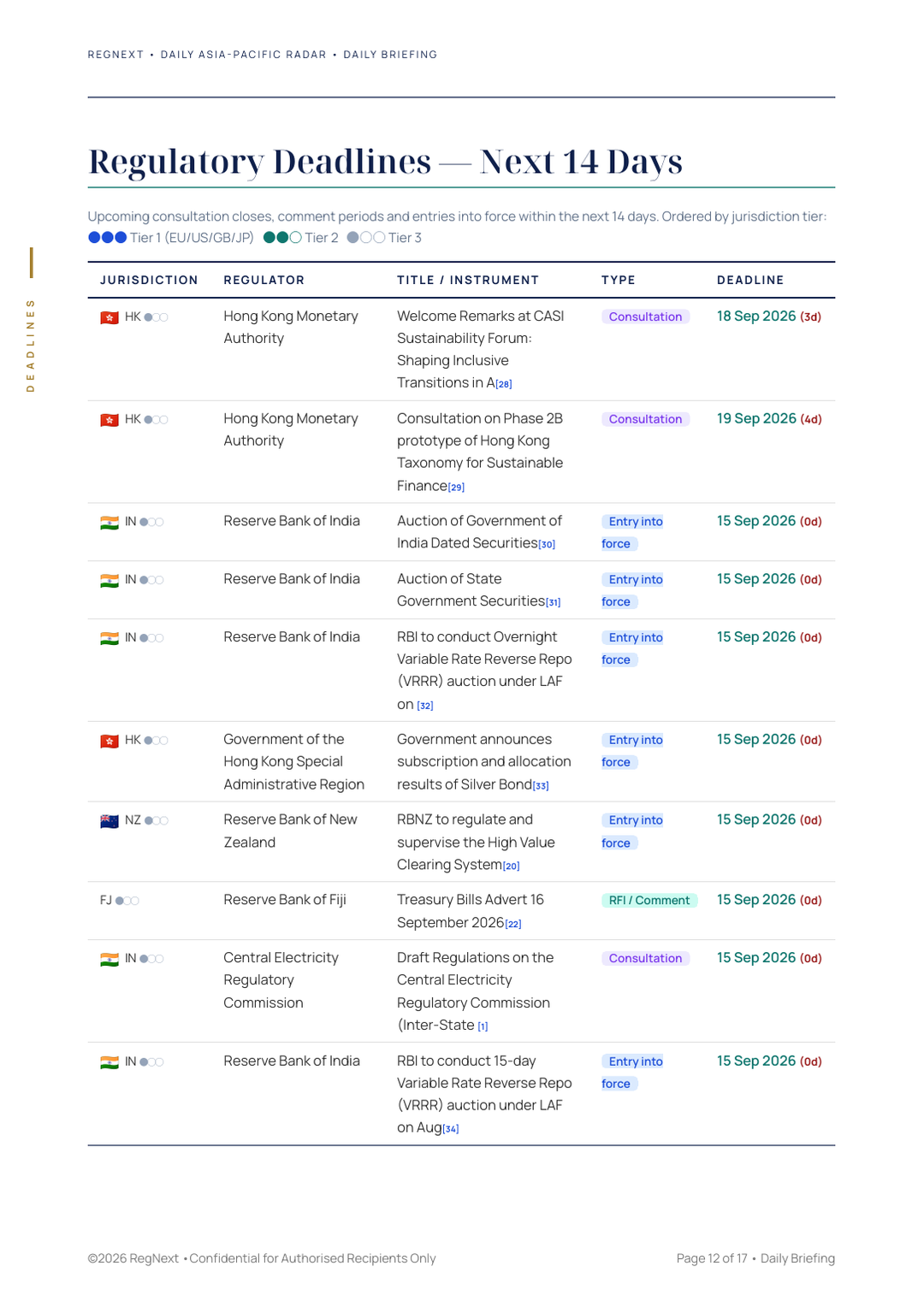Click the 18 Sep 2026 deadline

[x=756, y=316]
